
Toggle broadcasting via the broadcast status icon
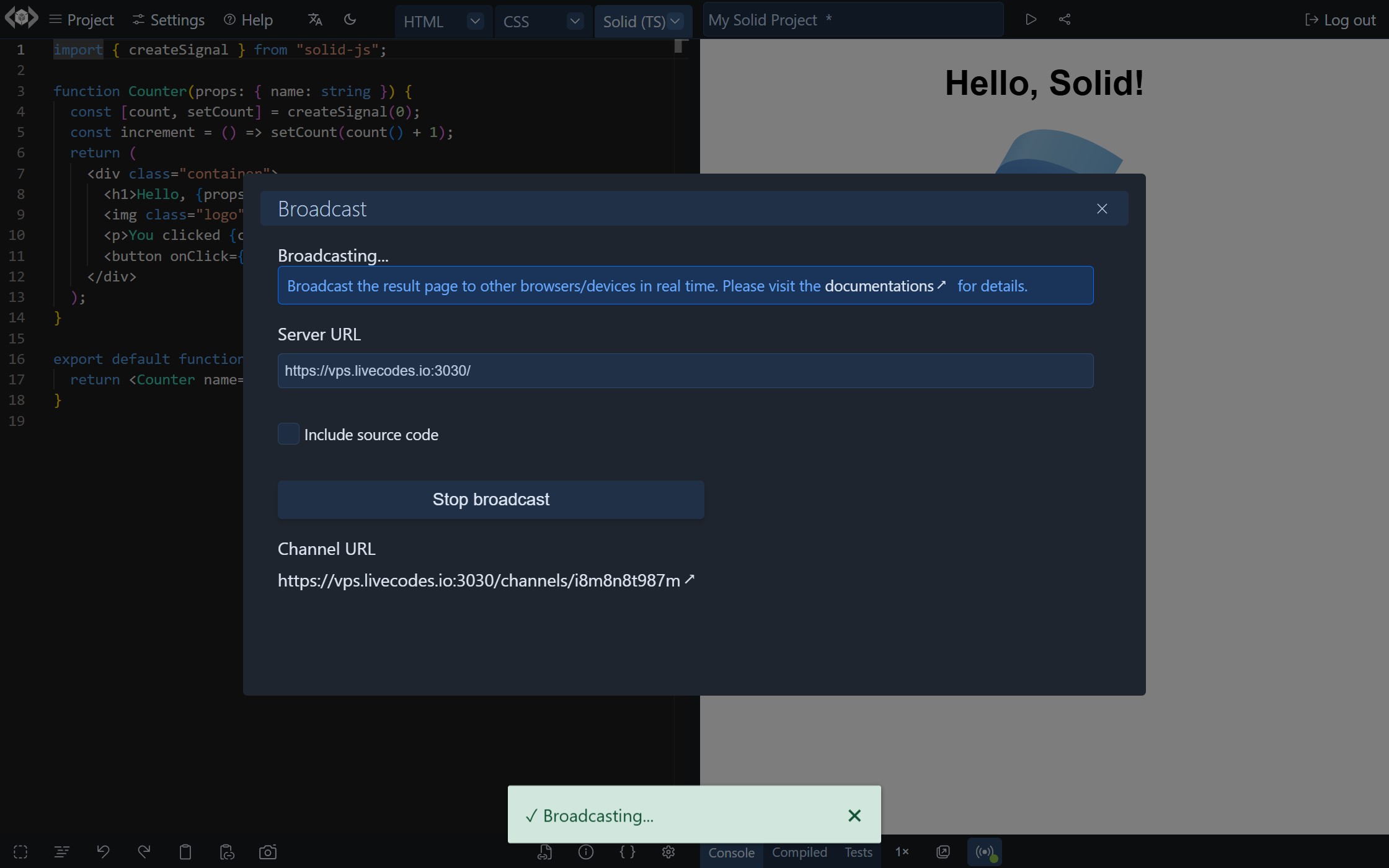985,852
